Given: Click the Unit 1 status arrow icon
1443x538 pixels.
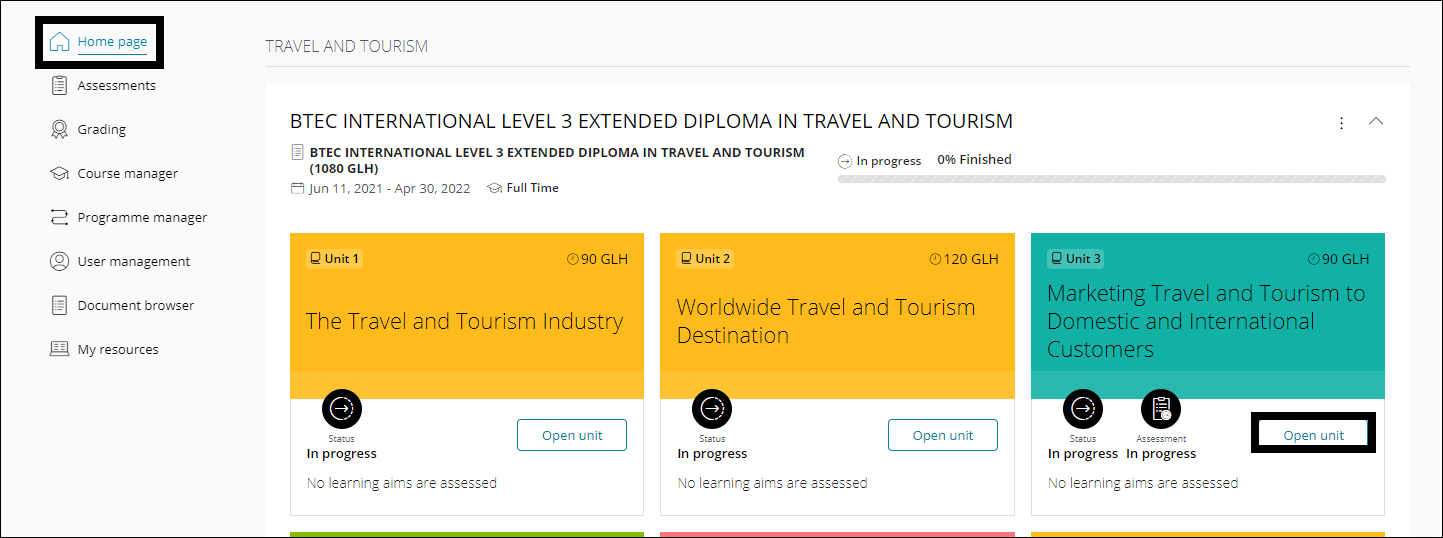Looking at the screenshot, I should click(x=342, y=408).
